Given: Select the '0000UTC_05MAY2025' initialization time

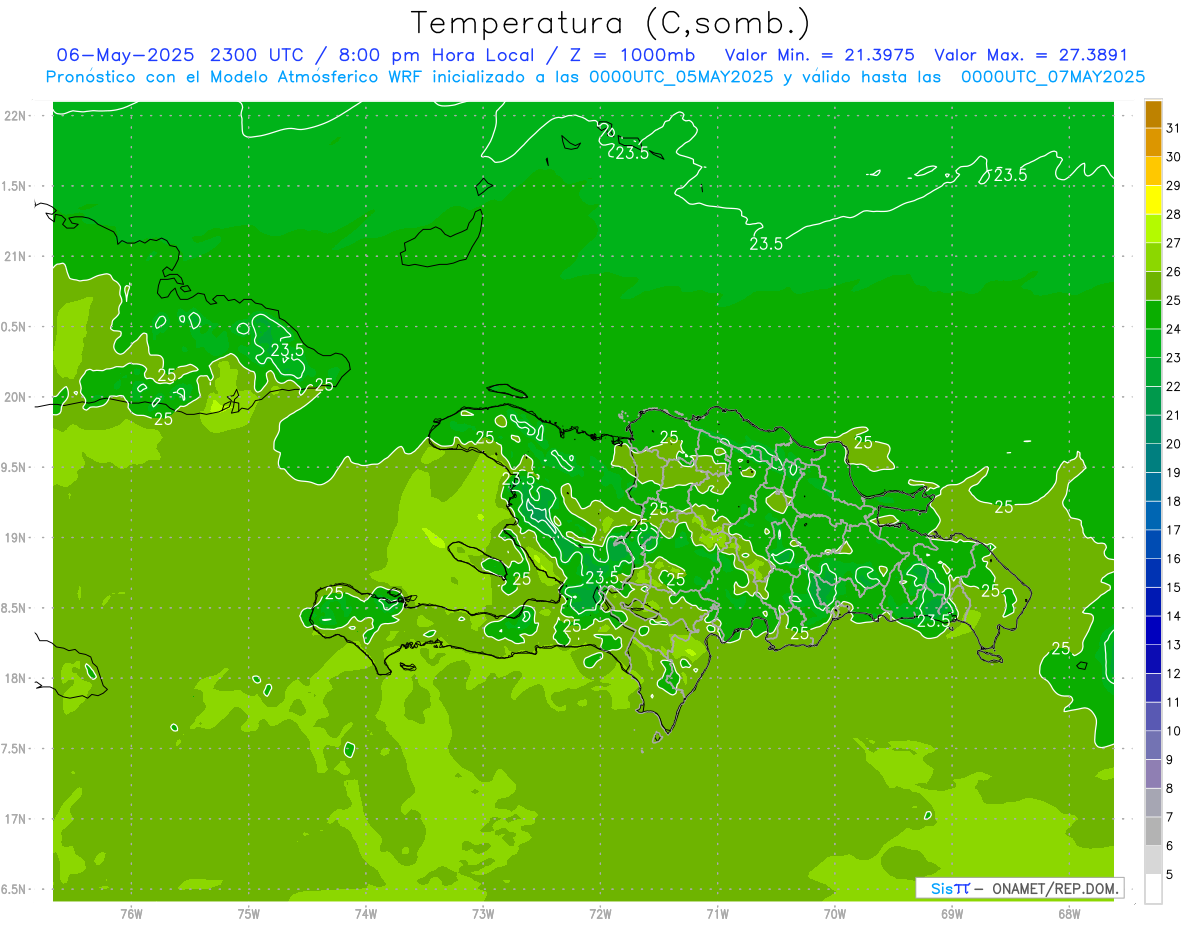Looking at the screenshot, I should (x=681, y=76).
